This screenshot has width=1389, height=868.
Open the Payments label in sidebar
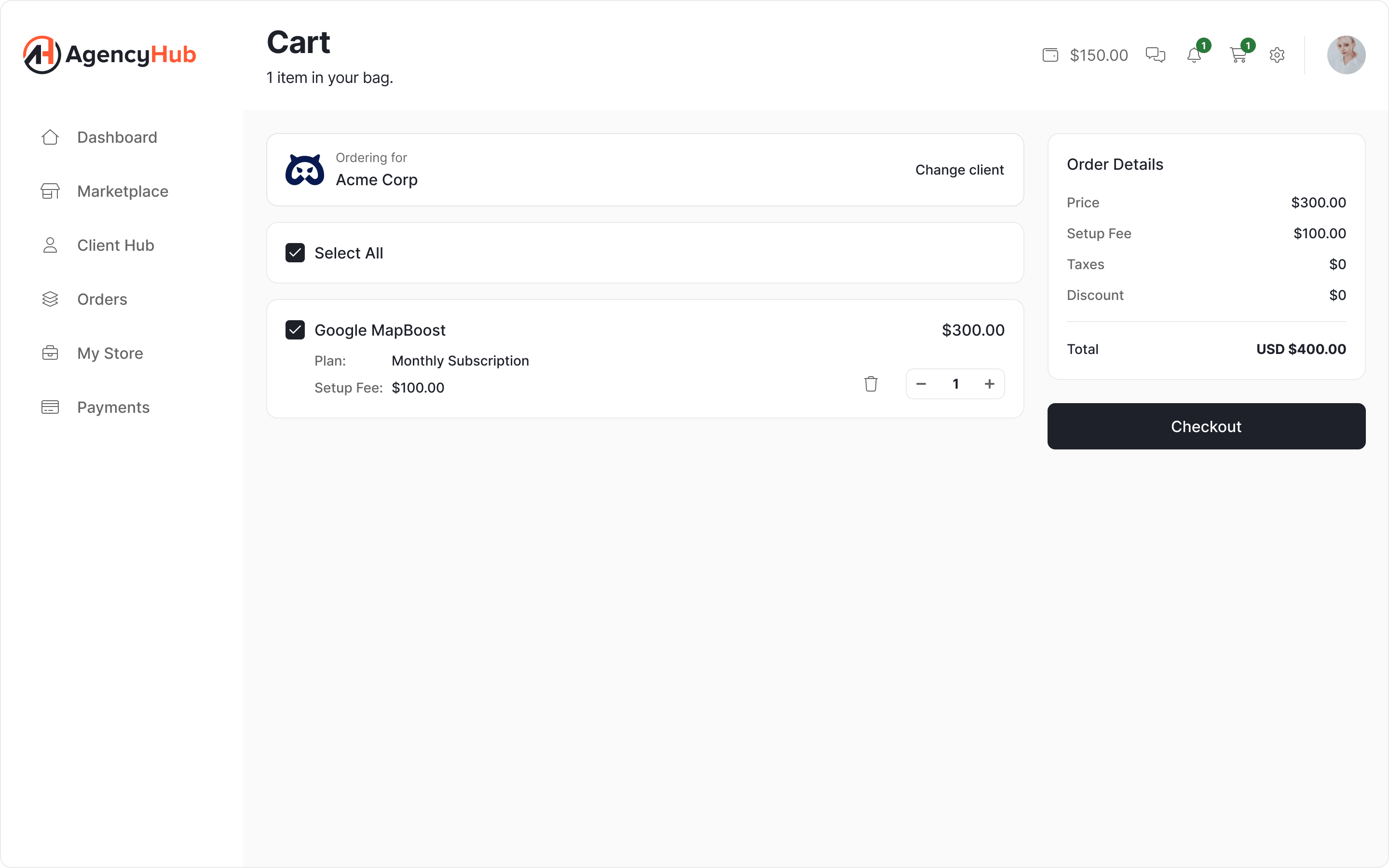click(x=113, y=407)
